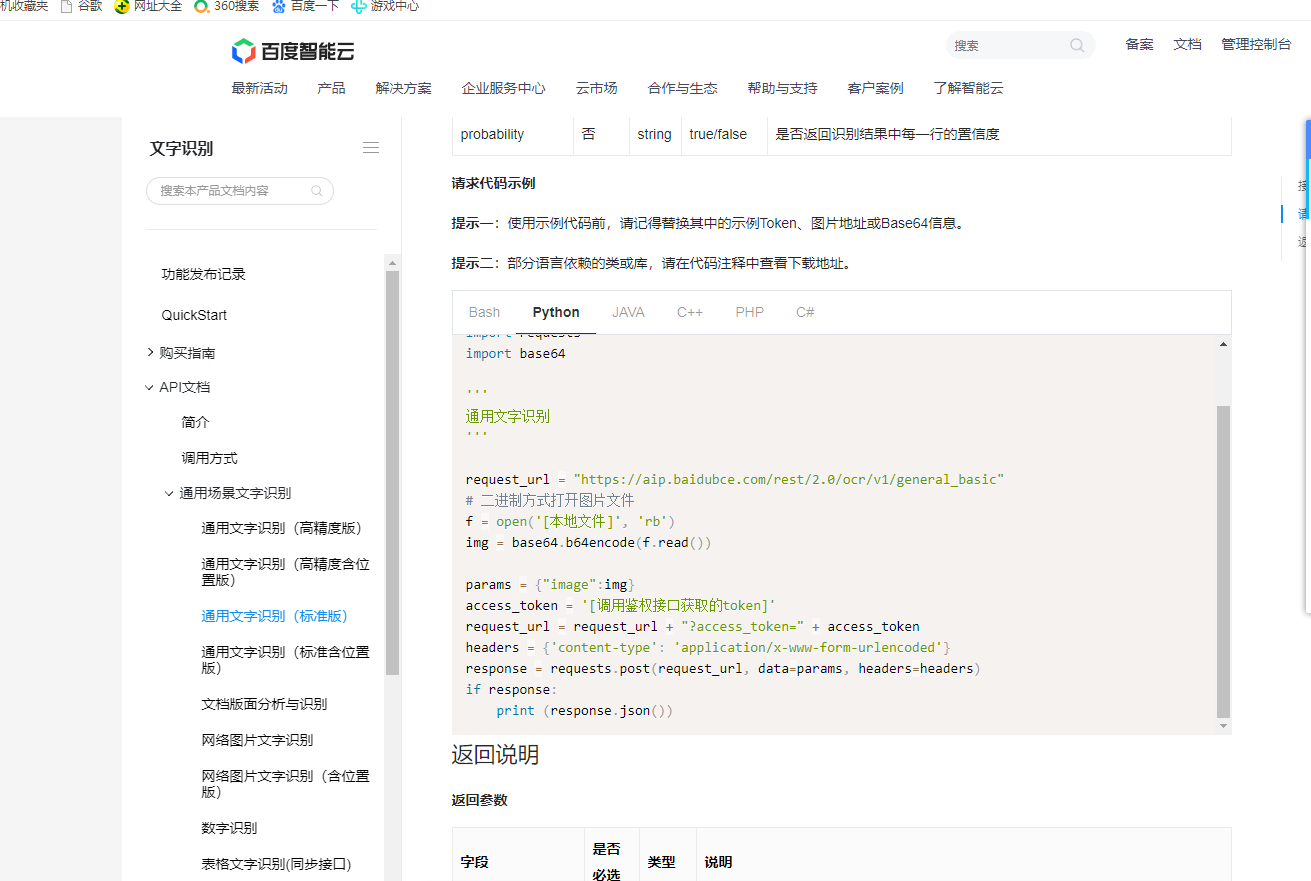Switch to the C# code tab

point(804,312)
